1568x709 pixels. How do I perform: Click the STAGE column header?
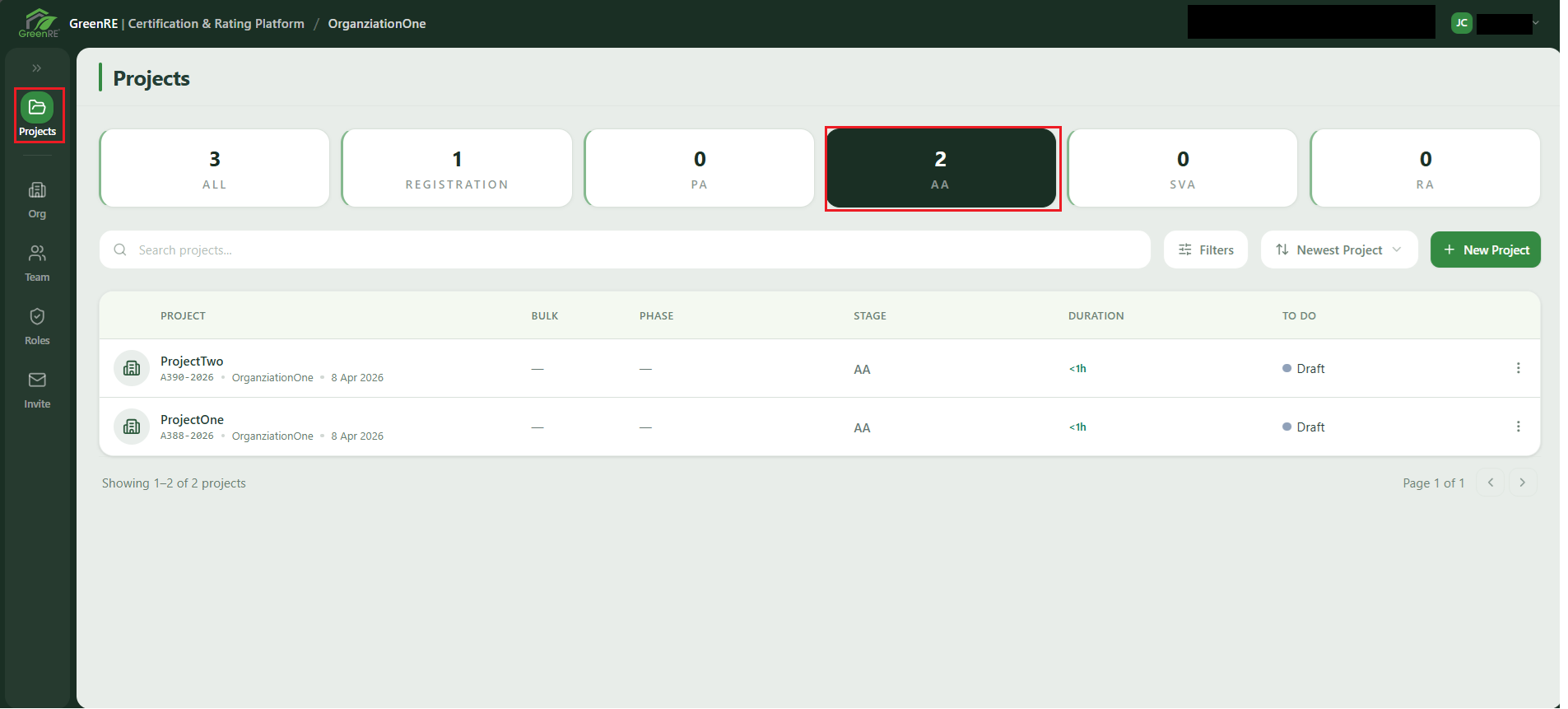[x=870, y=316]
